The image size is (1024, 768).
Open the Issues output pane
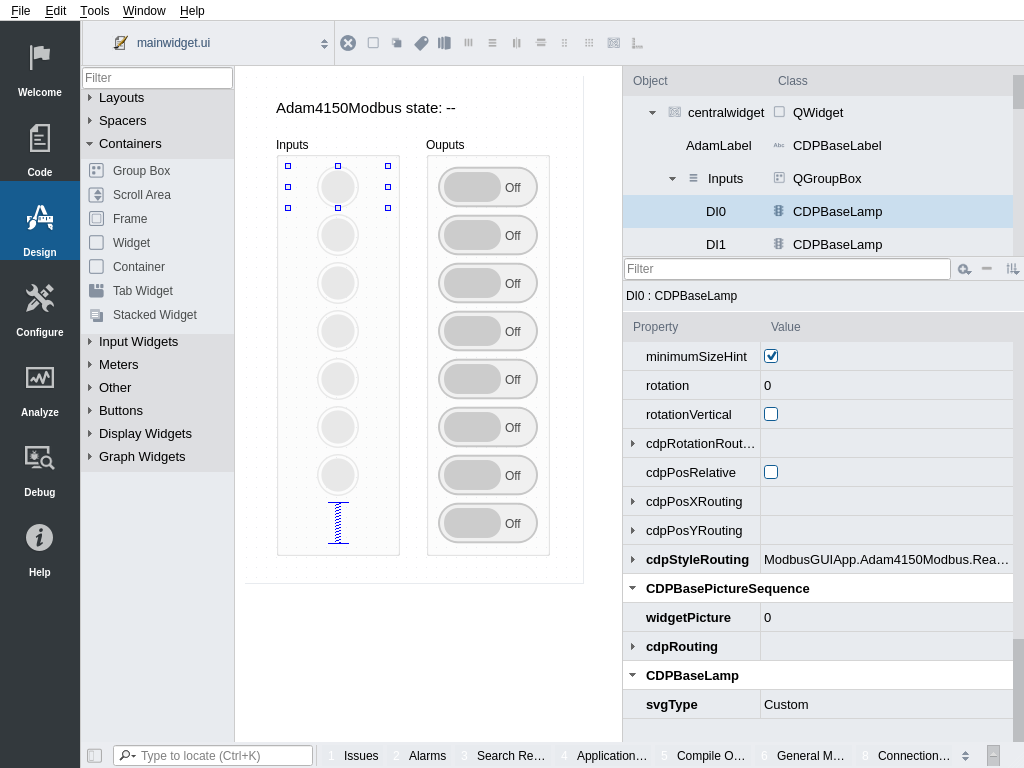pyautogui.click(x=353, y=756)
